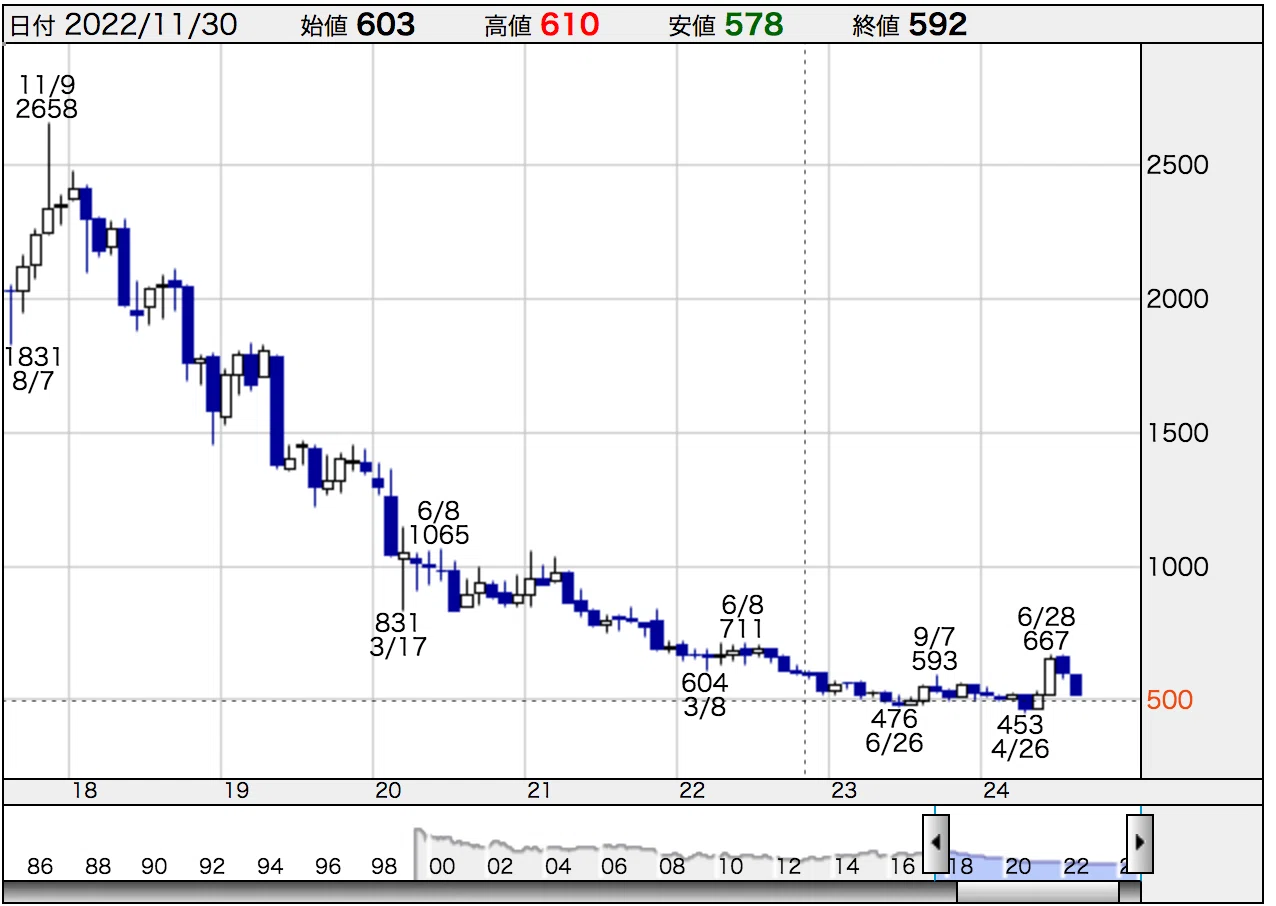This screenshot has width=1276, height=906.
Task: Click the year 23 label on the time axis
Action: [845, 791]
